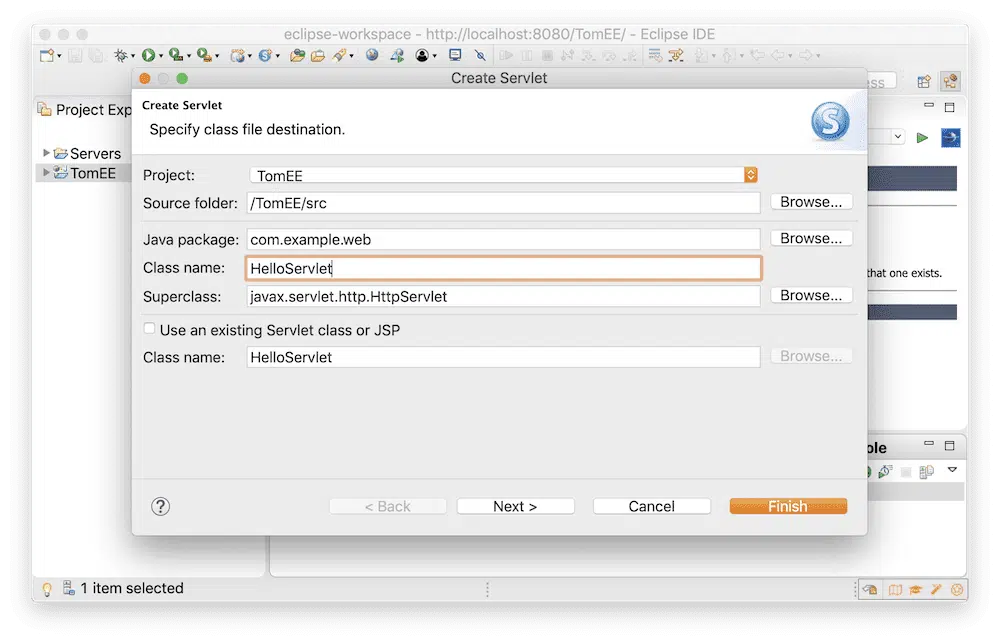Open the Console view menu triangle
Viewport: 1000px width, 641px height.
click(952, 470)
